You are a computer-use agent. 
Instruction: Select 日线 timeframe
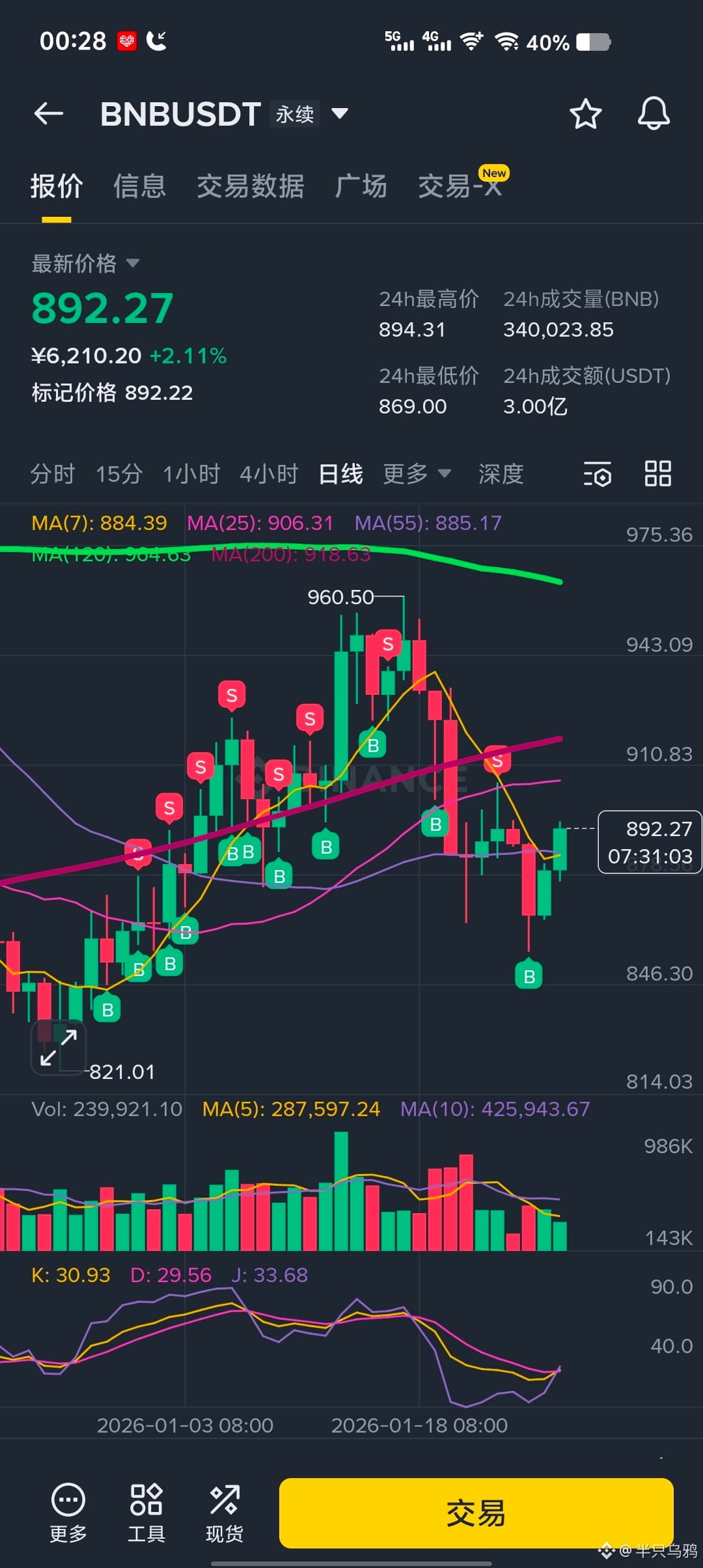point(340,473)
